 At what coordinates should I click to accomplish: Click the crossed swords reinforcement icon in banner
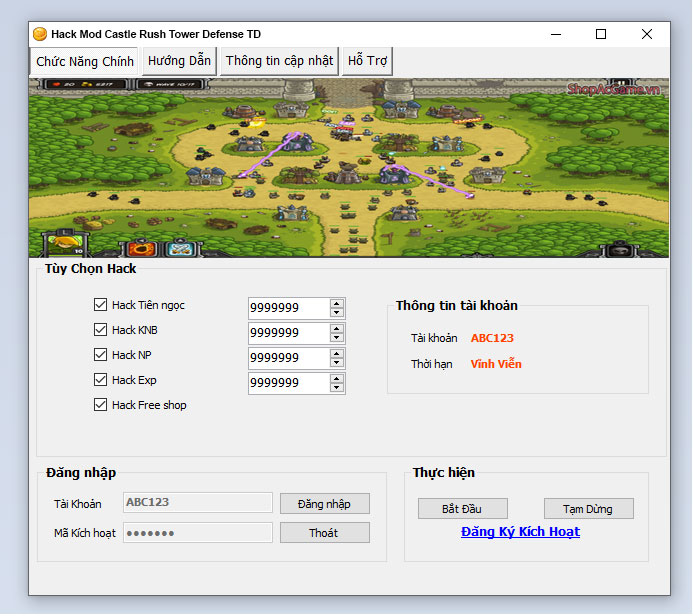coord(180,249)
